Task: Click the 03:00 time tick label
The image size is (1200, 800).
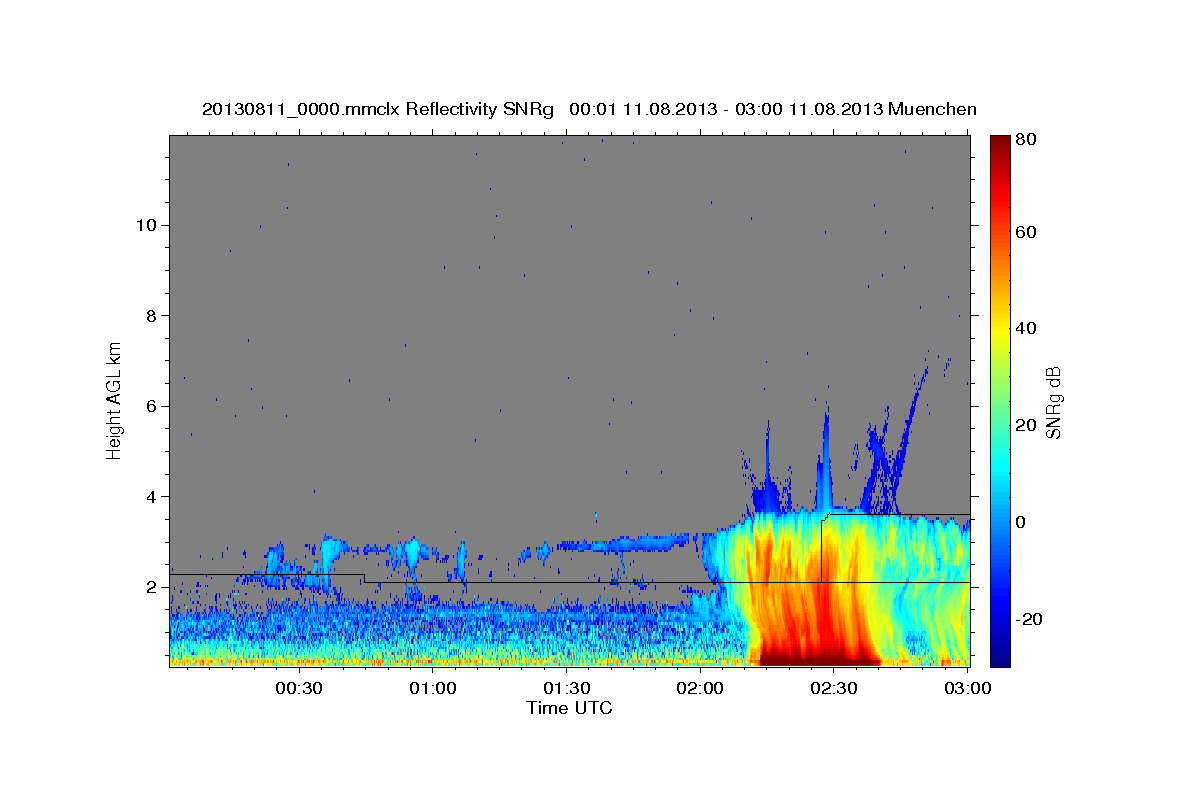Action: click(967, 688)
